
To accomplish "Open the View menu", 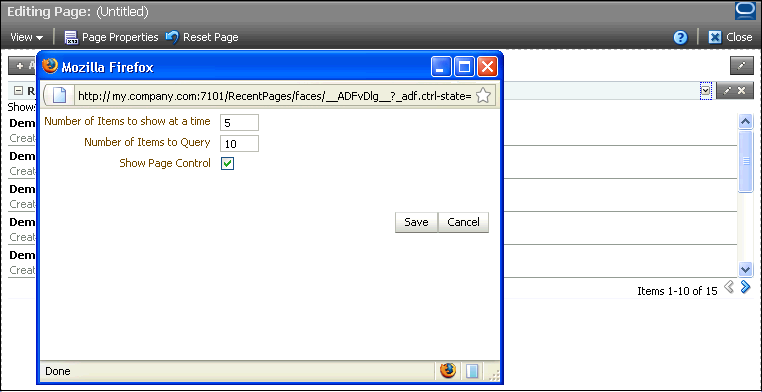I will click(x=26, y=37).
